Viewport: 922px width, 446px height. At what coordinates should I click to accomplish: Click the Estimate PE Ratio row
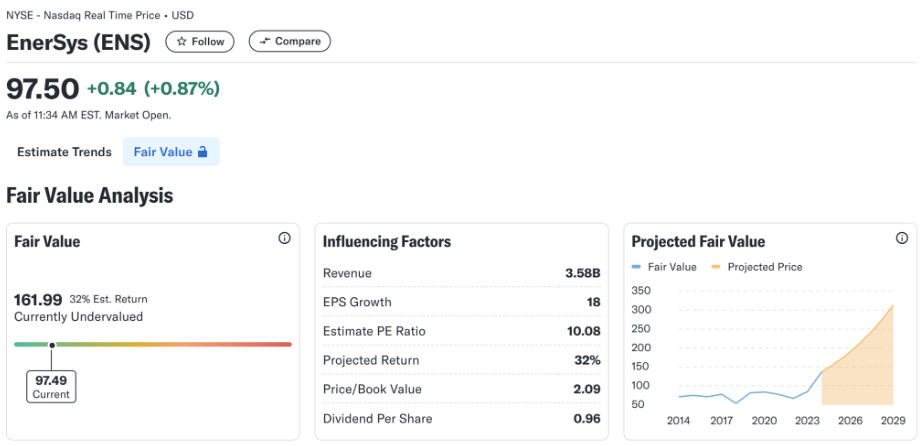tap(462, 331)
